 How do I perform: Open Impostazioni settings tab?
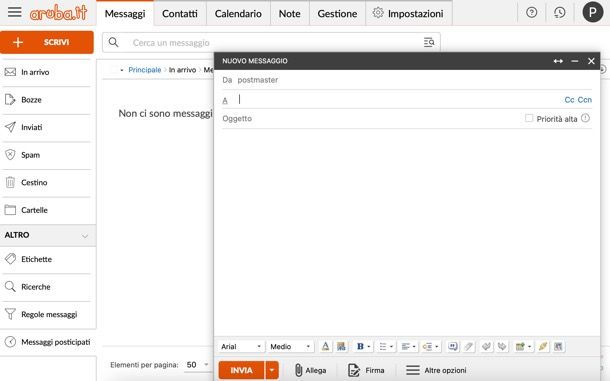point(408,14)
